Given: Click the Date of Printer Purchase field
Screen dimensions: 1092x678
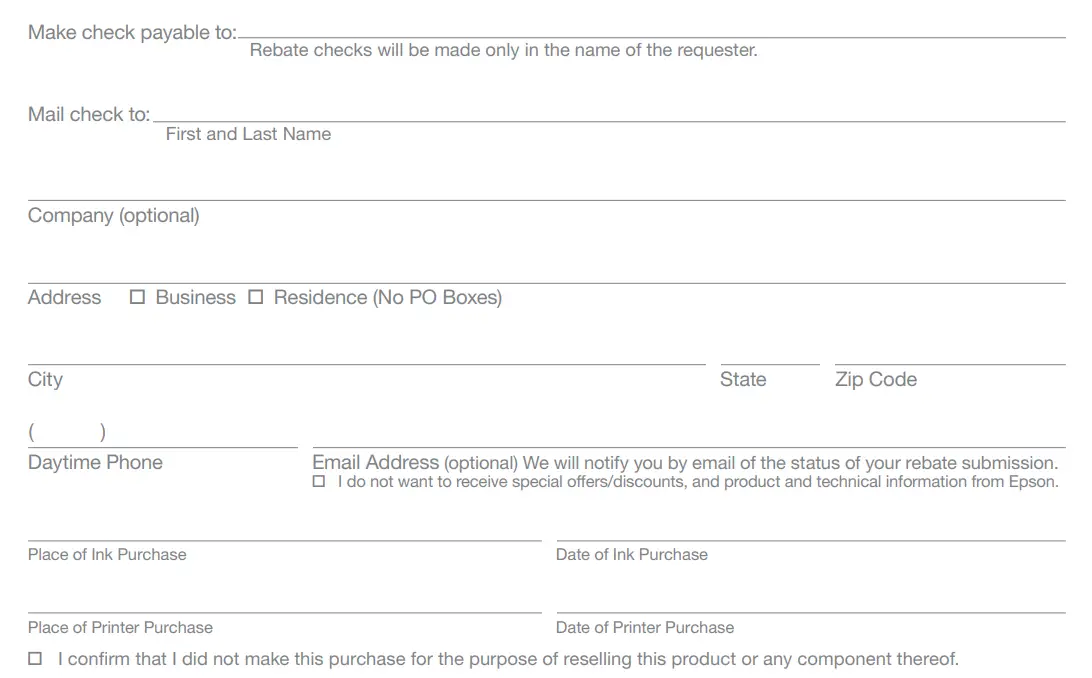Looking at the screenshot, I should (811, 602).
